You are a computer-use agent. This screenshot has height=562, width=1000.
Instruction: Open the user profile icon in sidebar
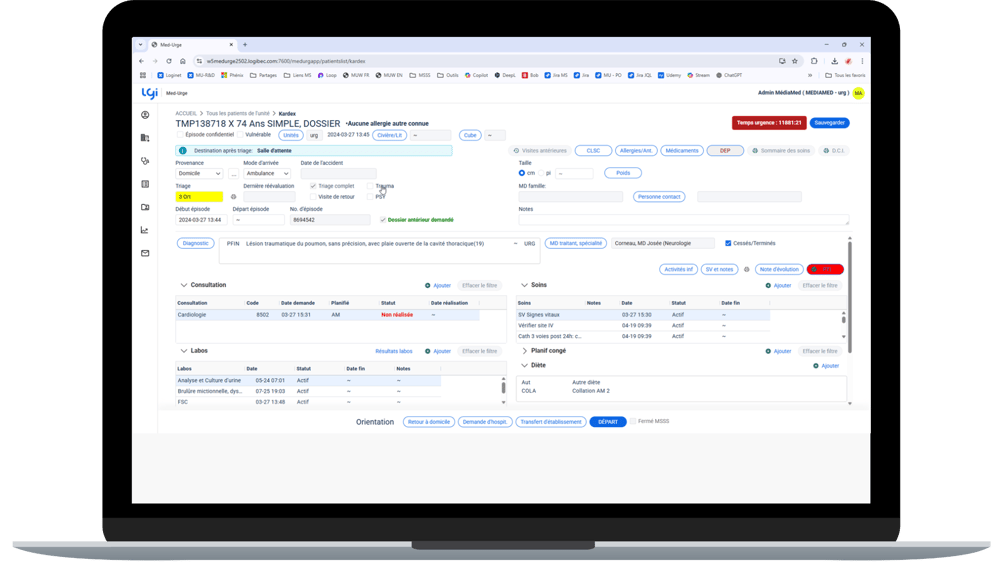tap(145, 116)
